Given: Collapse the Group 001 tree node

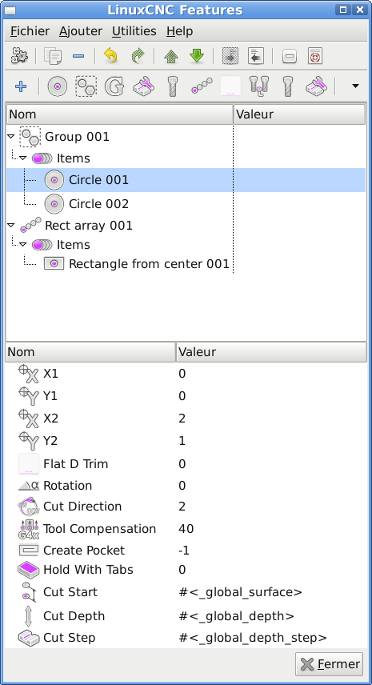Looking at the screenshot, I should point(11,137).
